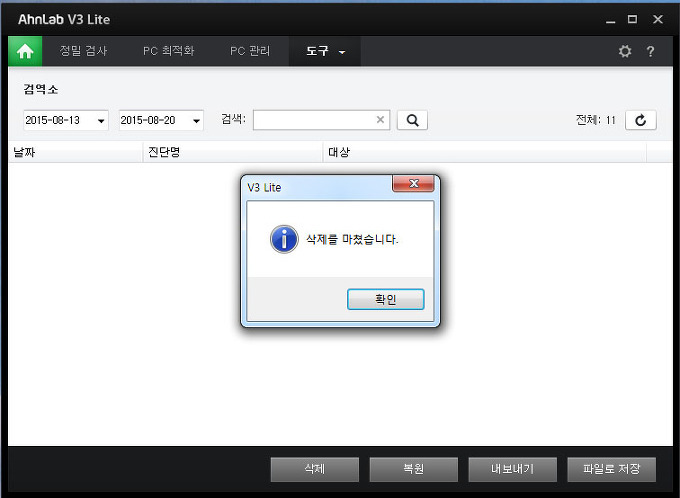Go to the green Home icon
The height and width of the screenshot is (498, 680).
pyautogui.click(x=25, y=51)
